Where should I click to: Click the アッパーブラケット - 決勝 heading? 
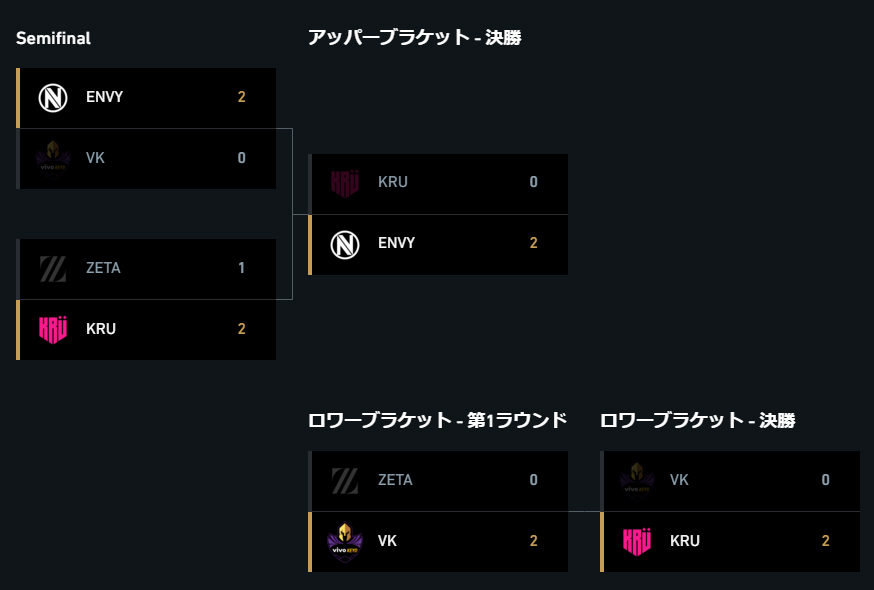415,37
